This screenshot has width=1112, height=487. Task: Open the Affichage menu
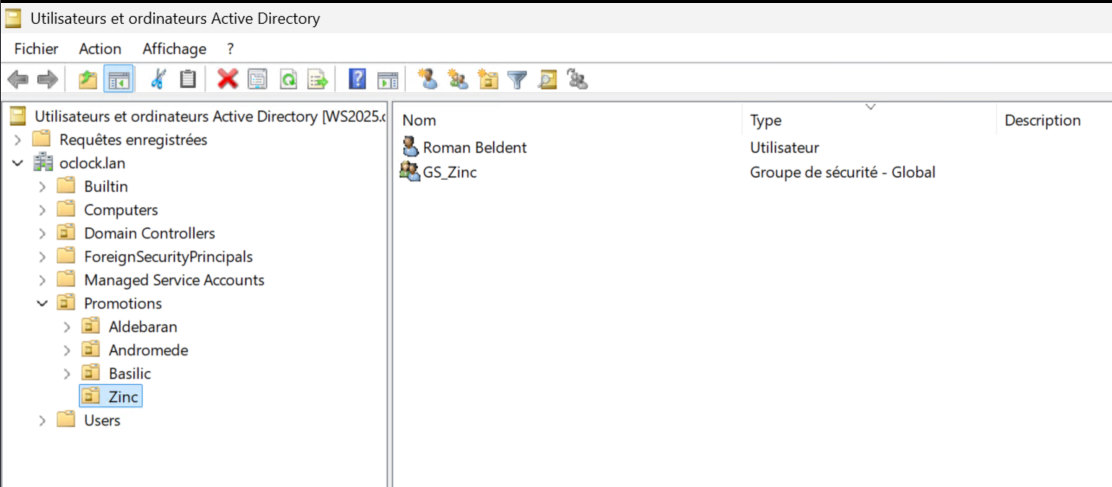click(x=174, y=48)
